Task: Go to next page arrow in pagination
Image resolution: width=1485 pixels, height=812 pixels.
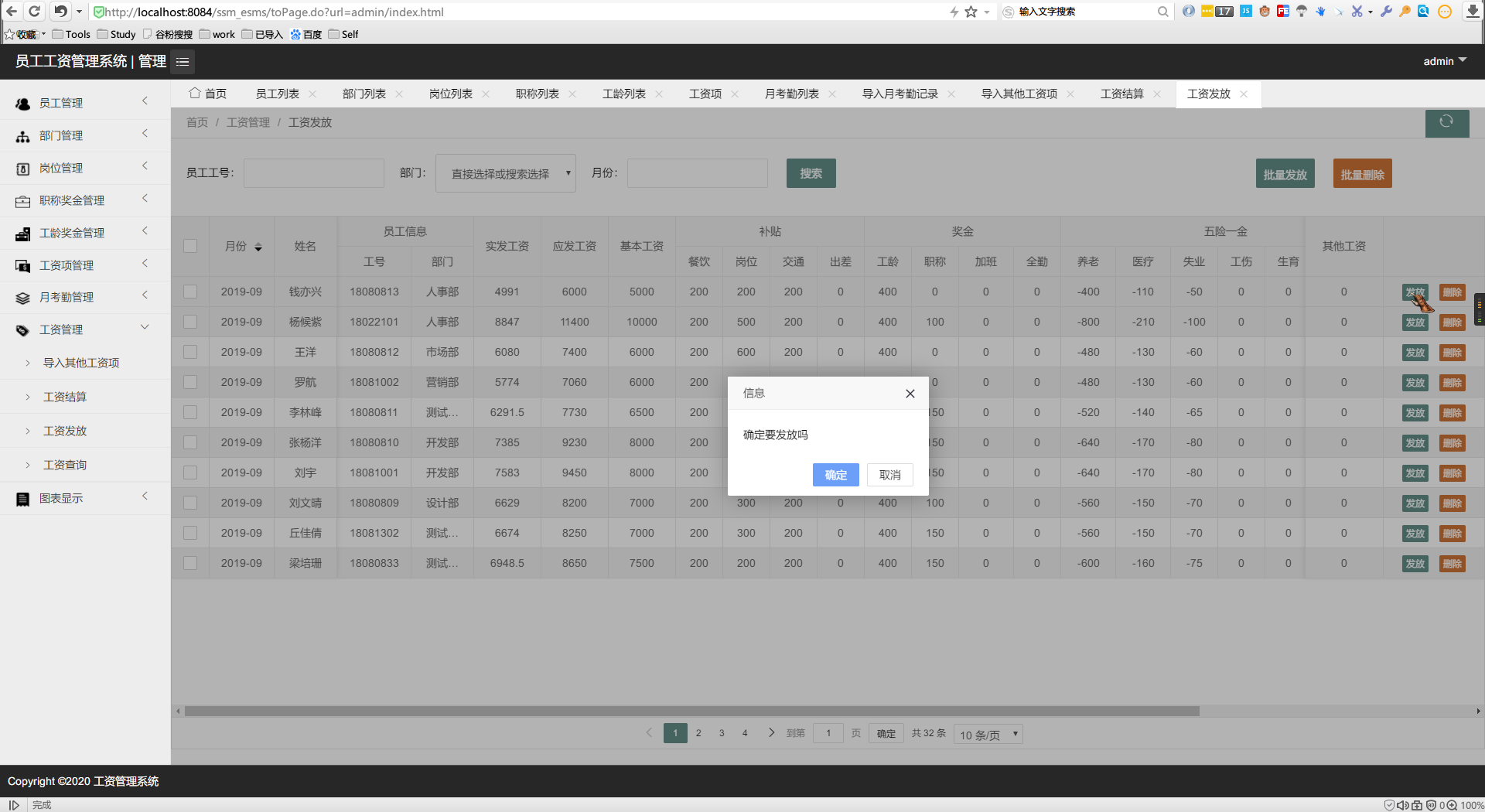Action: click(x=771, y=733)
